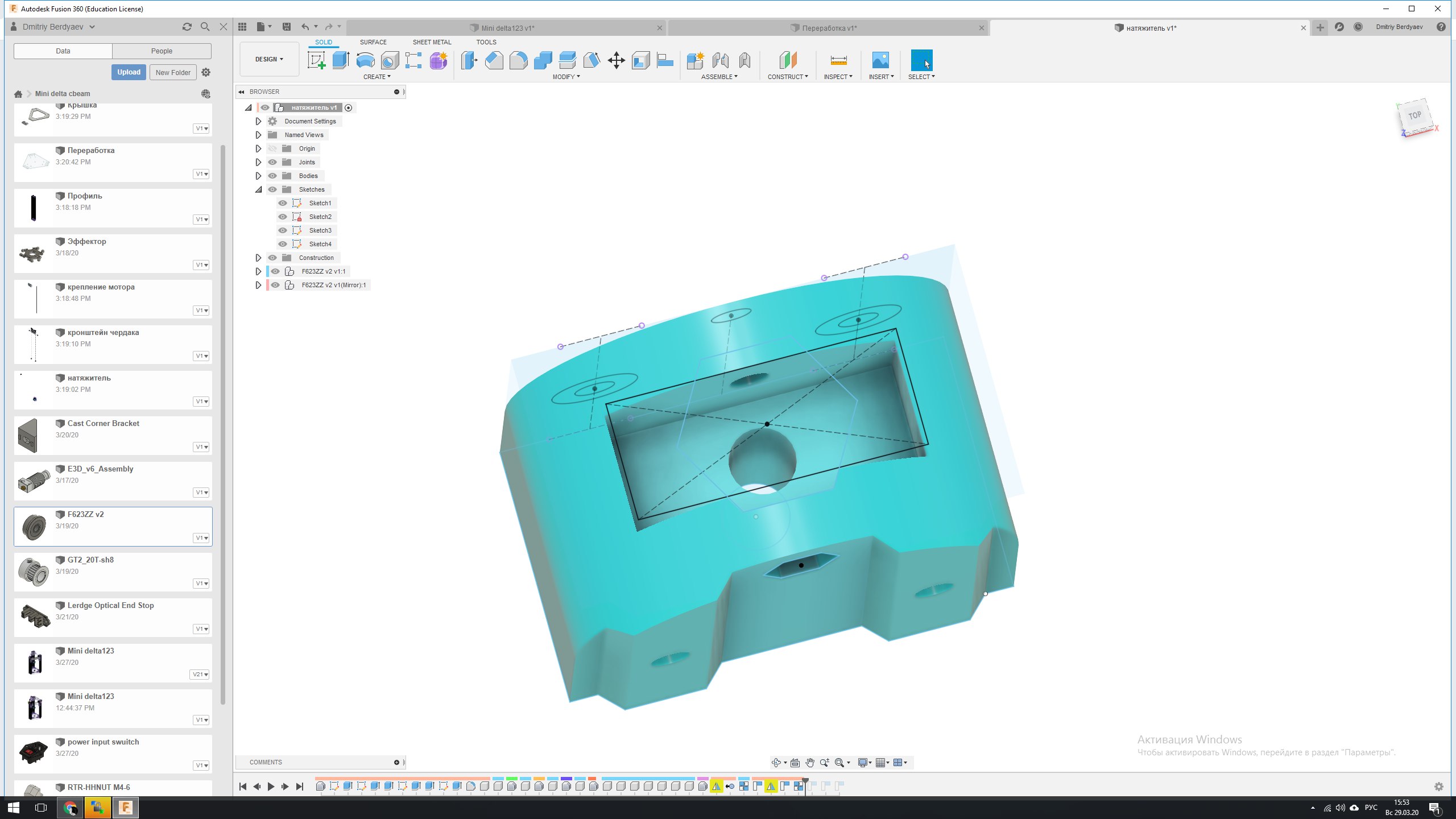
Task: Switch to the People tab
Action: pos(162,51)
